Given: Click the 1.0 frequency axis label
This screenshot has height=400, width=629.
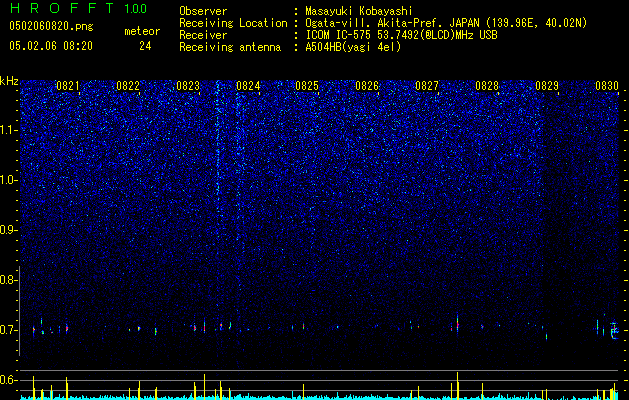Looking at the screenshot, I should pos(8,180).
